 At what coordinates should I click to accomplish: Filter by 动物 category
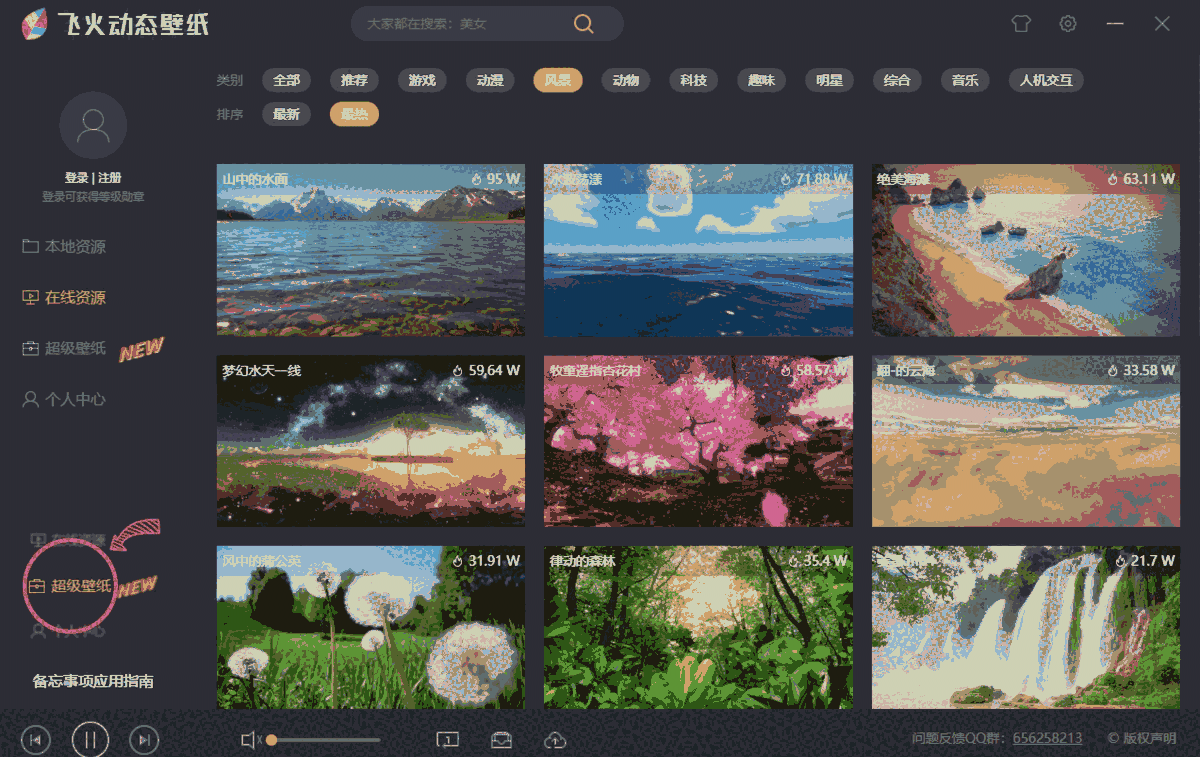pyautogui.click(x=626, y=80)
